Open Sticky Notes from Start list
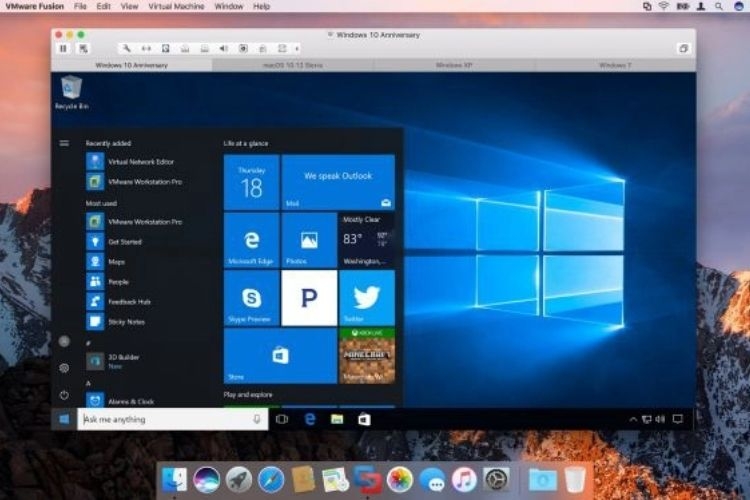The height and width of the screenshot is (500, 750). click(116, 322)
